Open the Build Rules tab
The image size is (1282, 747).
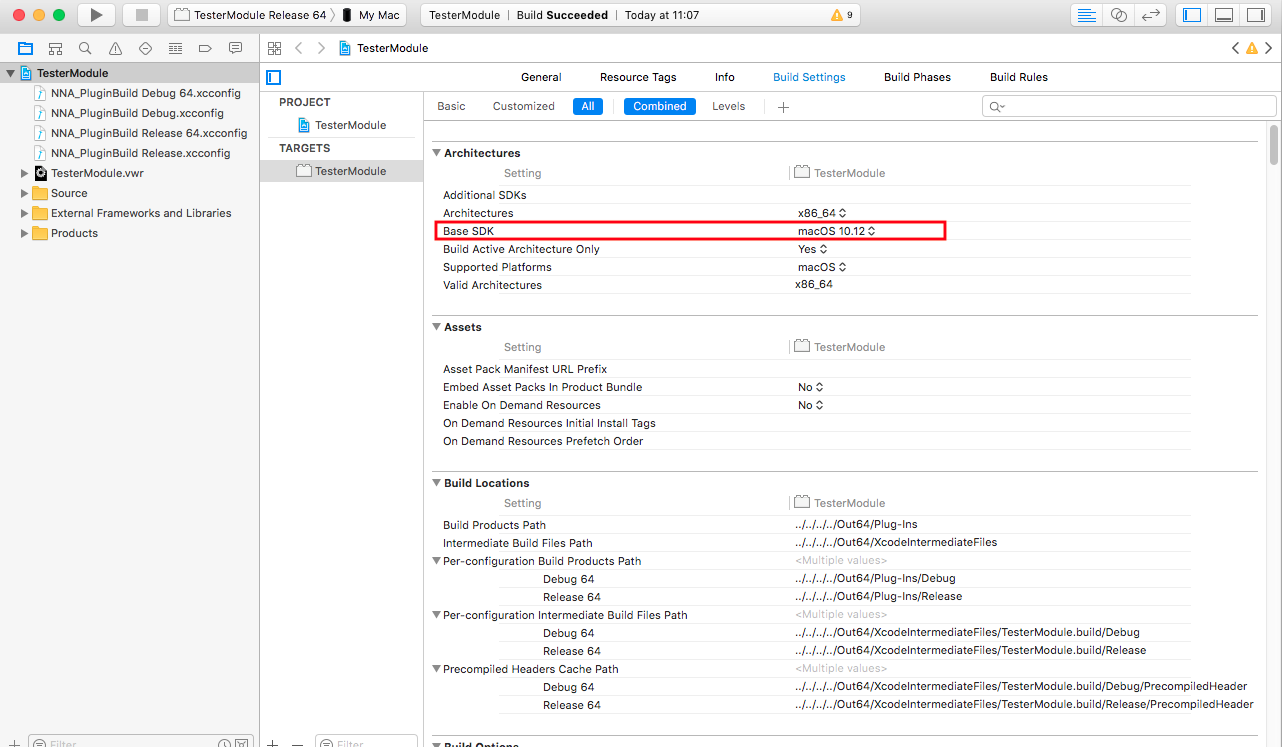pos(1019,77)
